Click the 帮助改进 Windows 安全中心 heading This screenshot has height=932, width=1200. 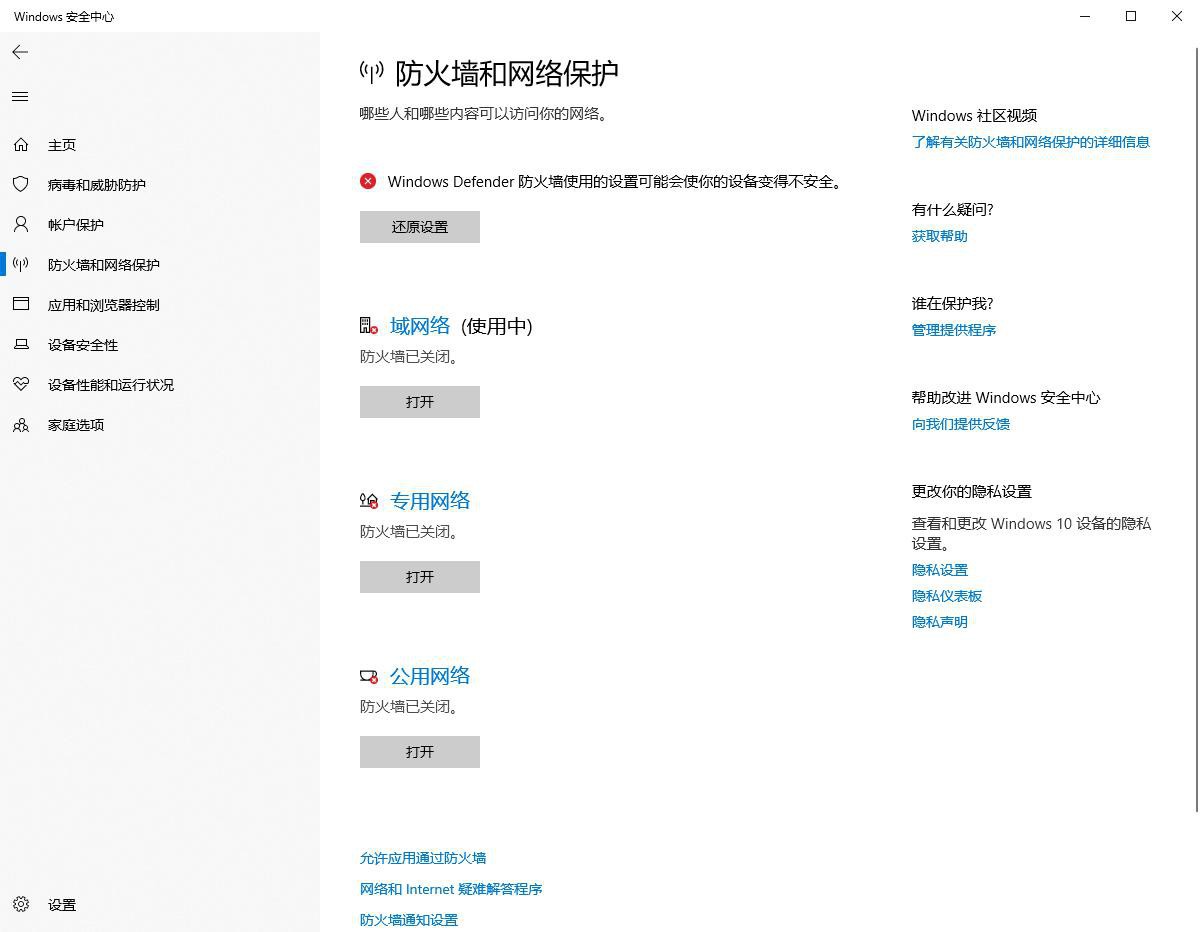click(1006, 398)
